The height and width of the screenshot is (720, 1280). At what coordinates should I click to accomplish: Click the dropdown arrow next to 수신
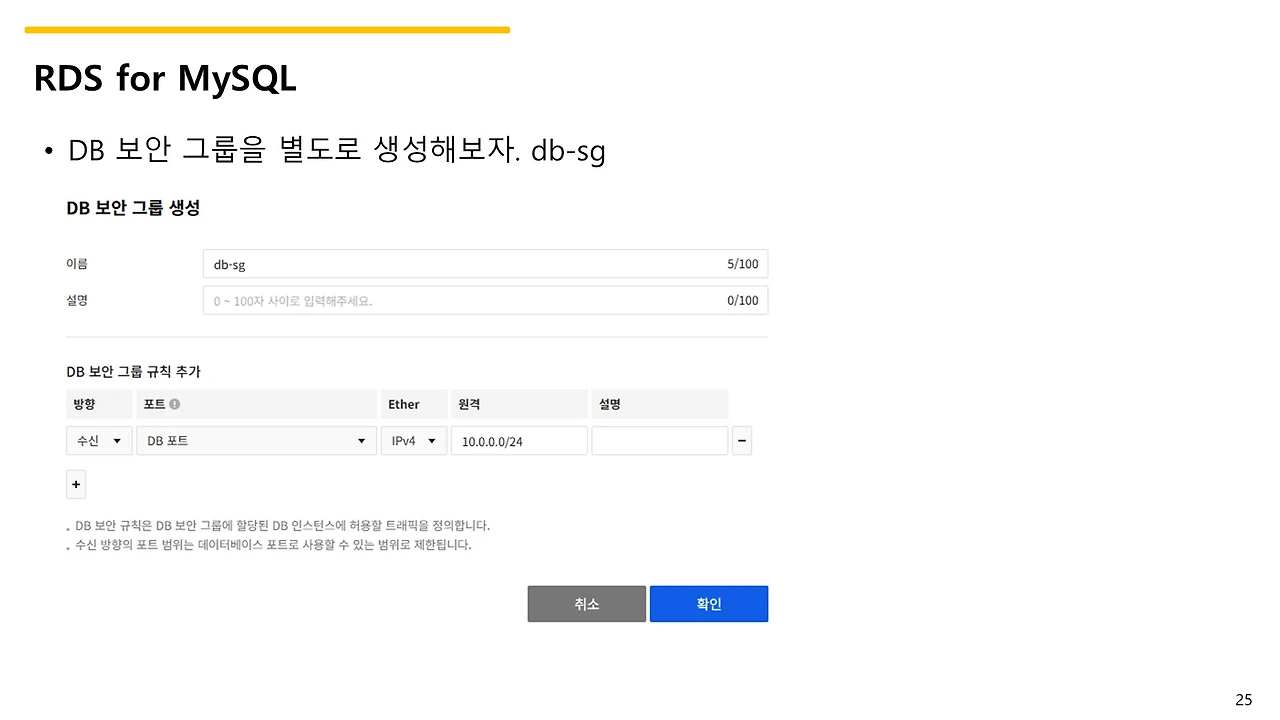[117, 440]
